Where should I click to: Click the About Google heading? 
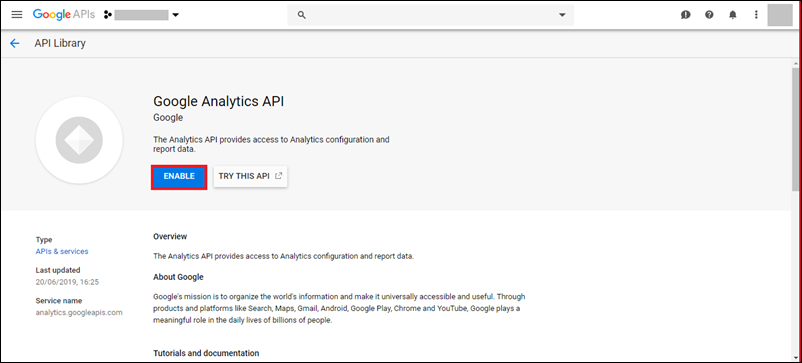pyautogui.click(x=179, y=277)
